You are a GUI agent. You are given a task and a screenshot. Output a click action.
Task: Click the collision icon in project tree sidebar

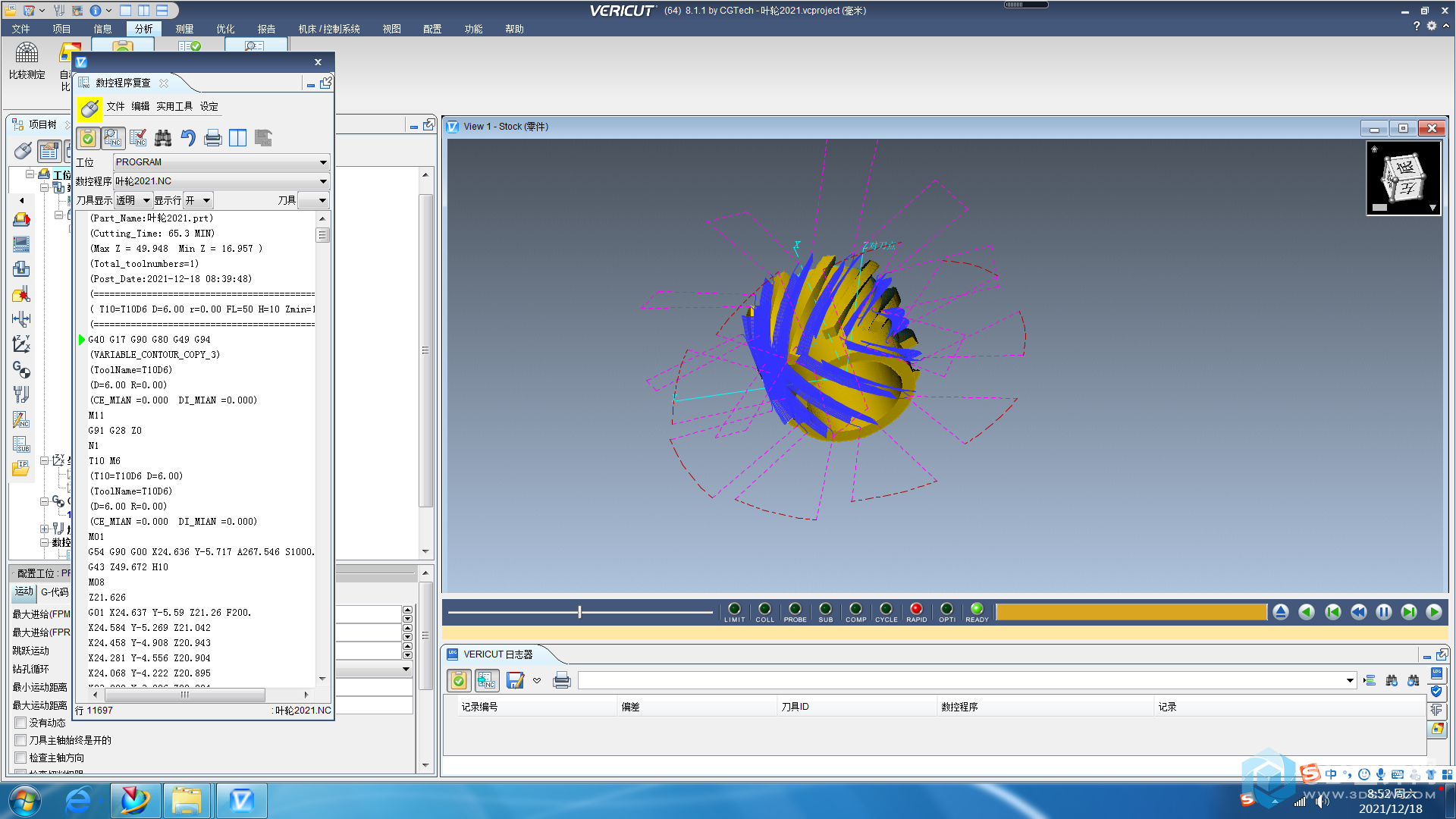21,294
